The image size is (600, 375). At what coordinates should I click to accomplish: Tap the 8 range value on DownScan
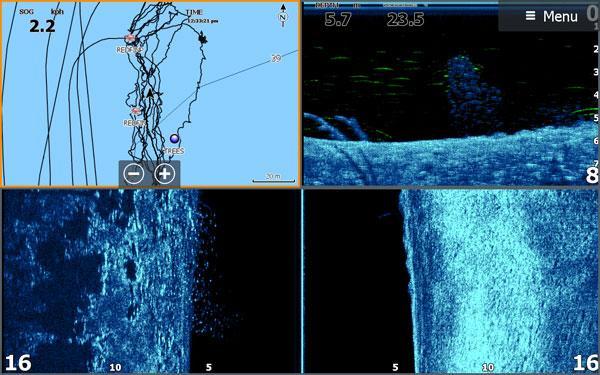tap(592, 175)
